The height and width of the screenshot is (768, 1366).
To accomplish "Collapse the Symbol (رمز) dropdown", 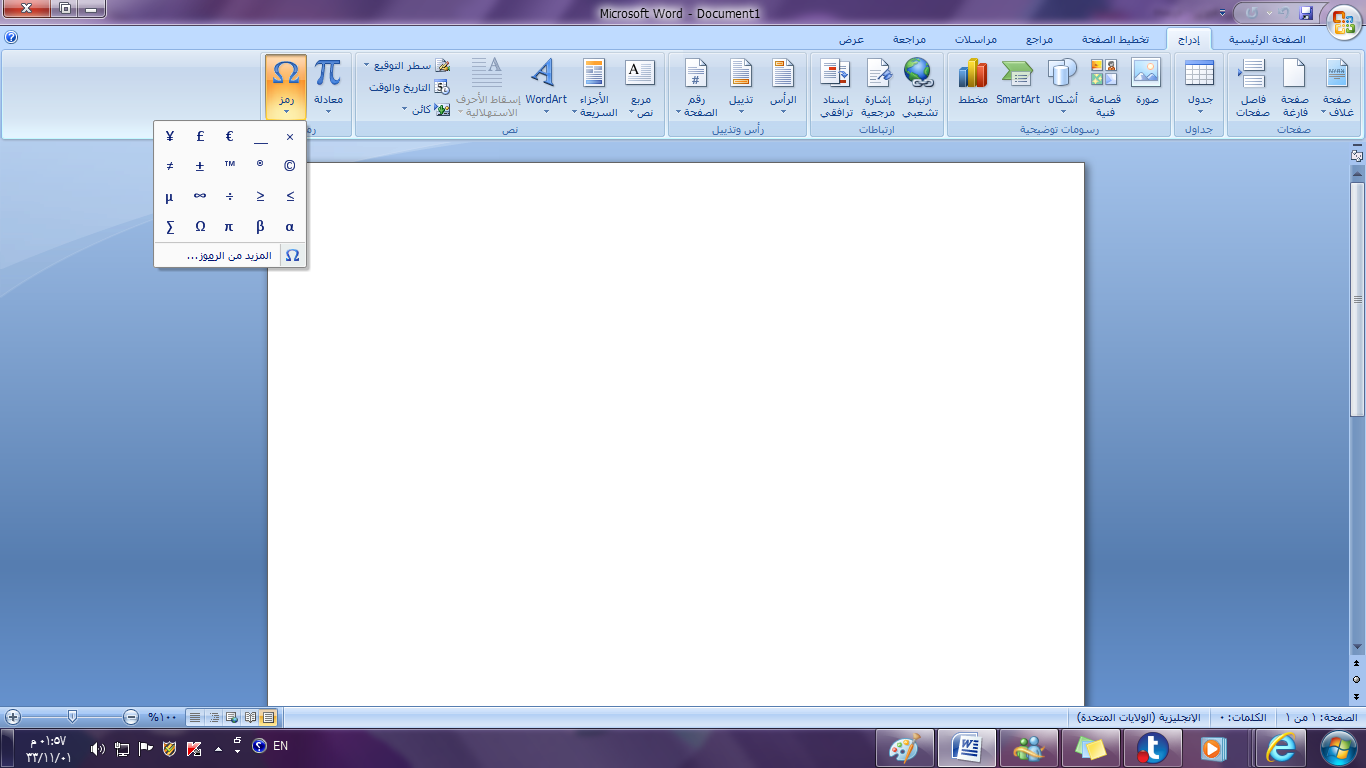I will pyautogui.click(x=286, y=87).
